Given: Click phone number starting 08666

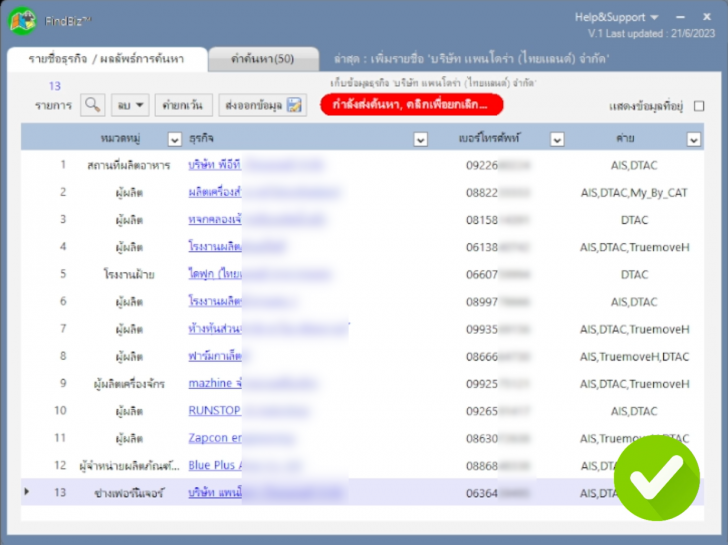Looking at the screenshot, I should click(498, 357).
